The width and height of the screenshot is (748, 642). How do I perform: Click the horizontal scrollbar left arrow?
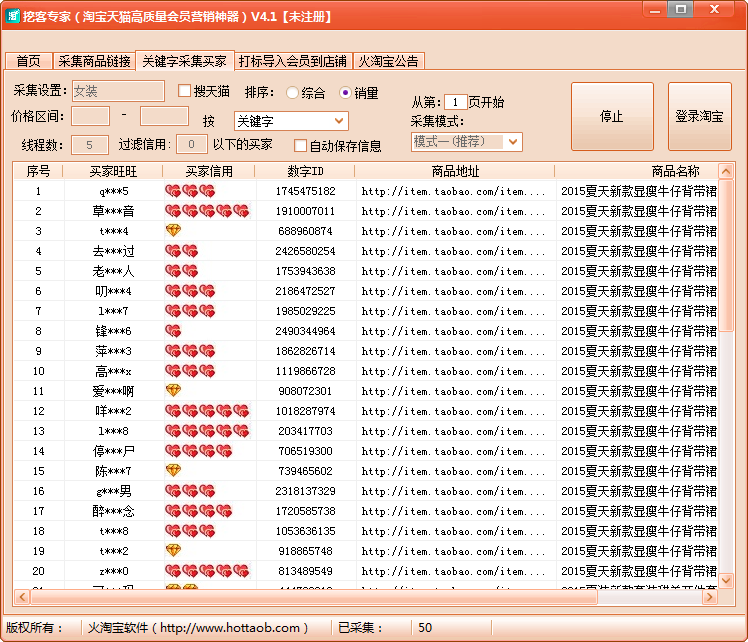[x=22, y=597]
